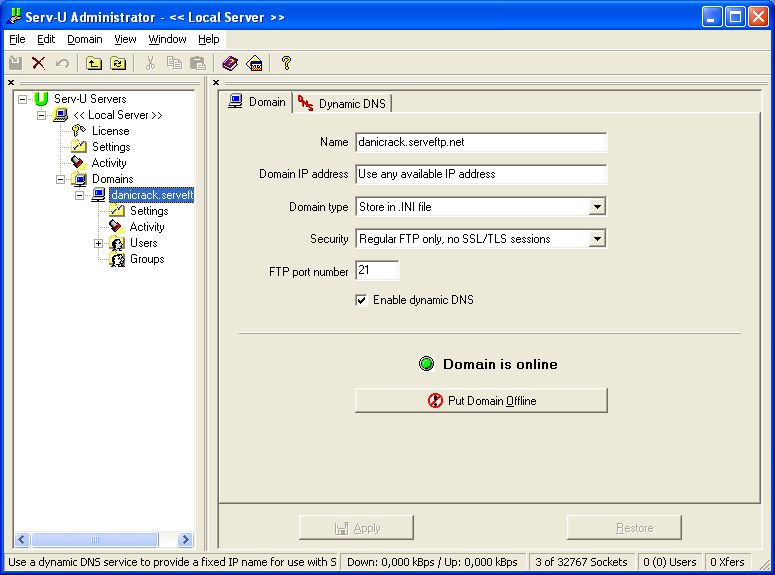Click the paste clipboard toolbar icon
The image size is (775, 575).
point(198,63)
